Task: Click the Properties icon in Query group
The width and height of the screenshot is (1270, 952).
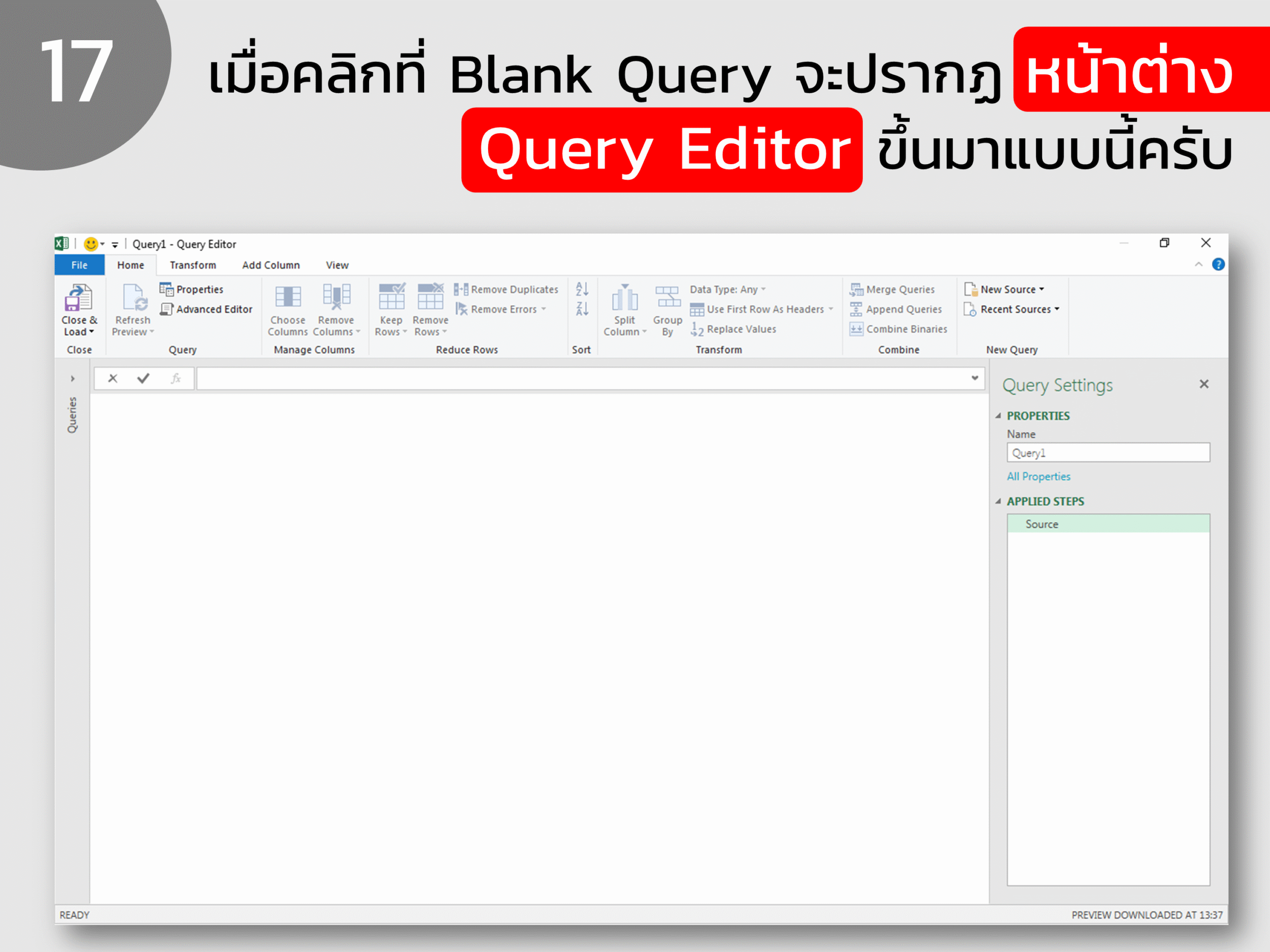Action: coord(167,289)
